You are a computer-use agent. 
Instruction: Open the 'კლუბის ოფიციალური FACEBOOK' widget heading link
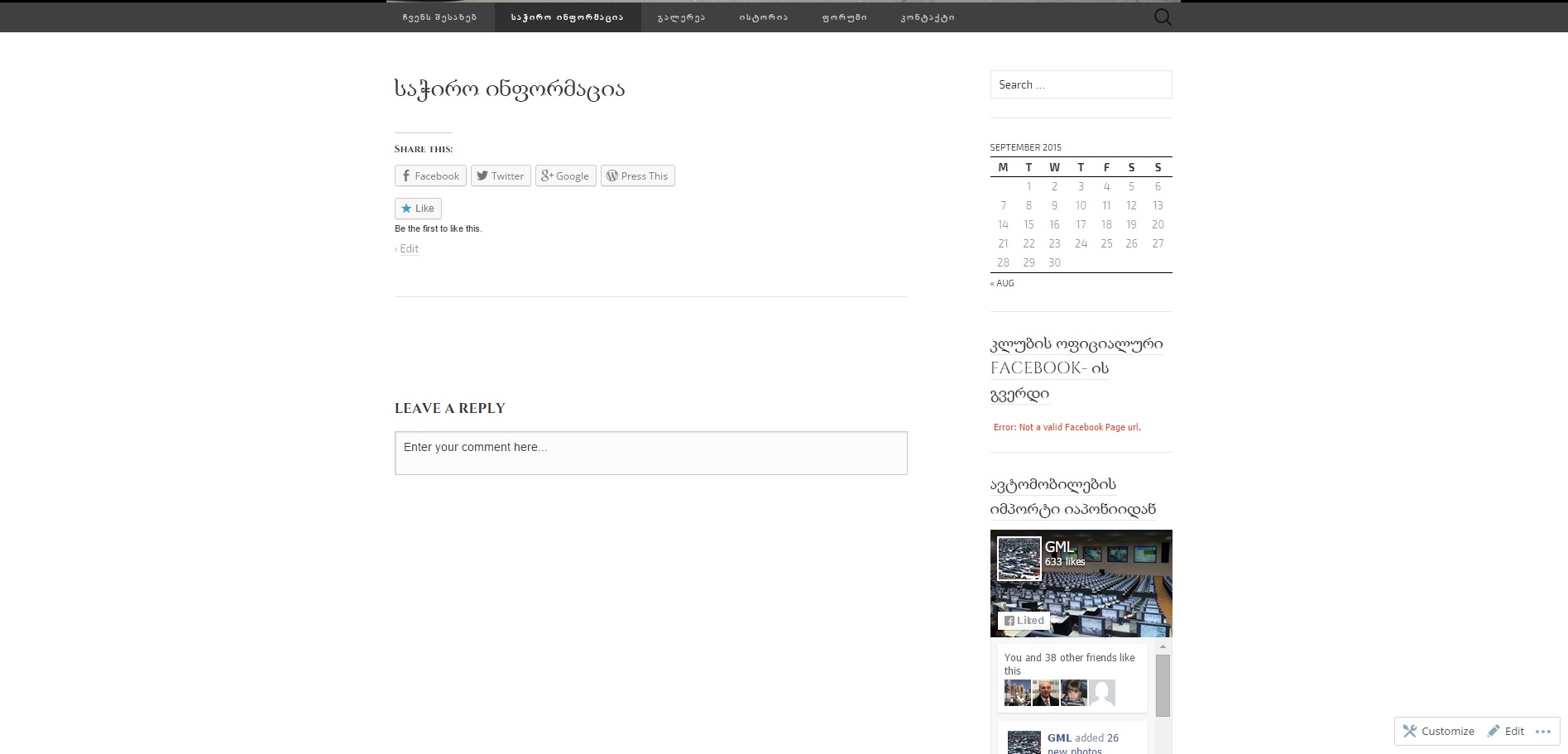pyautogui.click(x=1076, y=369)
